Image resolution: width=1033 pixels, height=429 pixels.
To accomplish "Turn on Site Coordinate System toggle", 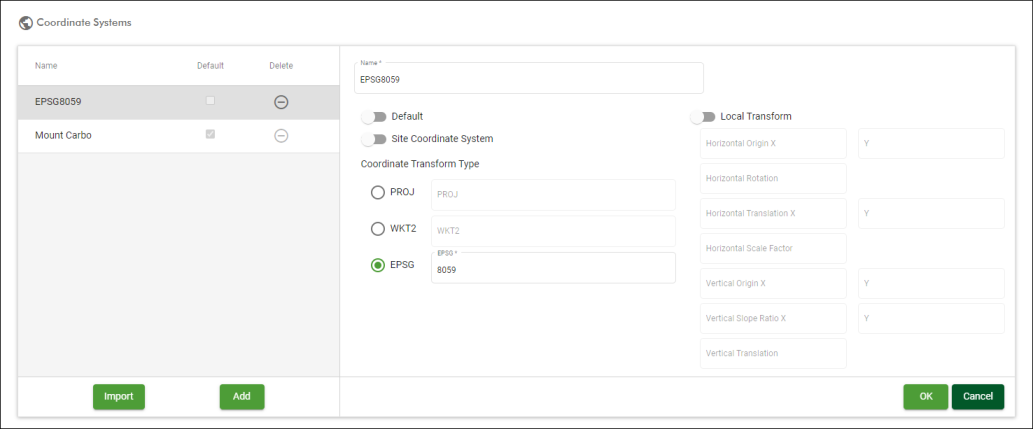I will [374, 139].
